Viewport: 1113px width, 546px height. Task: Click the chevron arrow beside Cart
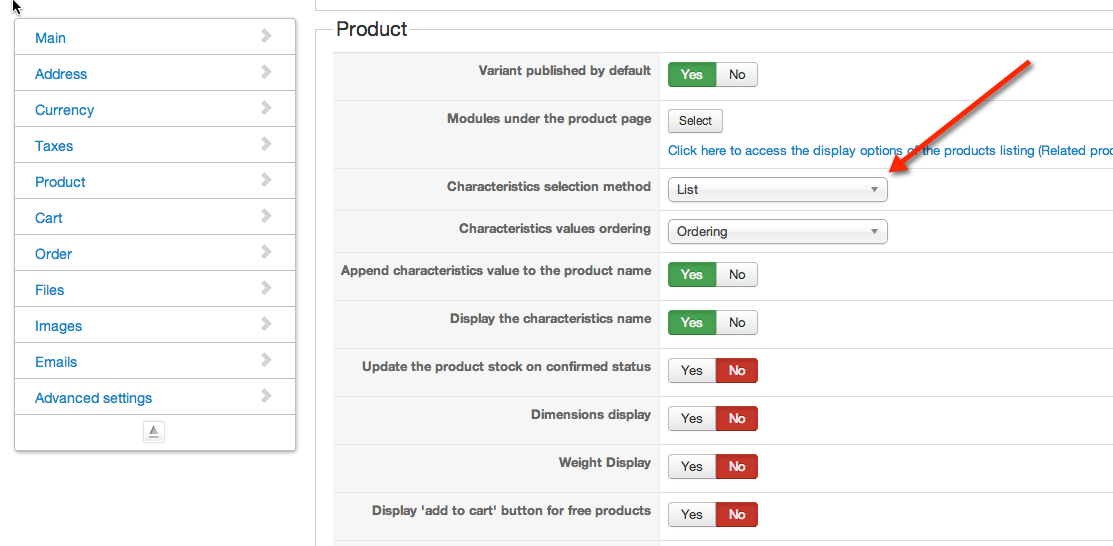(x=266, y=216)
